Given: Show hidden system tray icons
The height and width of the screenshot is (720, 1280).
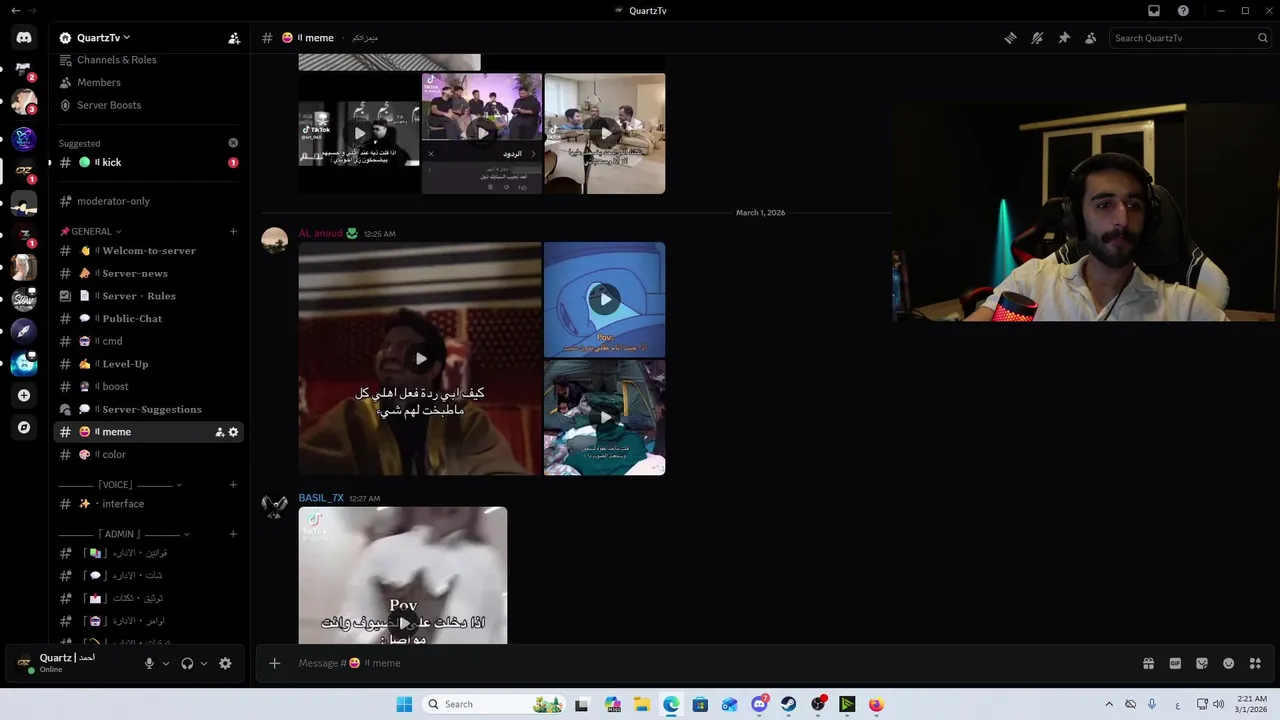Looking at the screenshot, I should point(1109,704).
